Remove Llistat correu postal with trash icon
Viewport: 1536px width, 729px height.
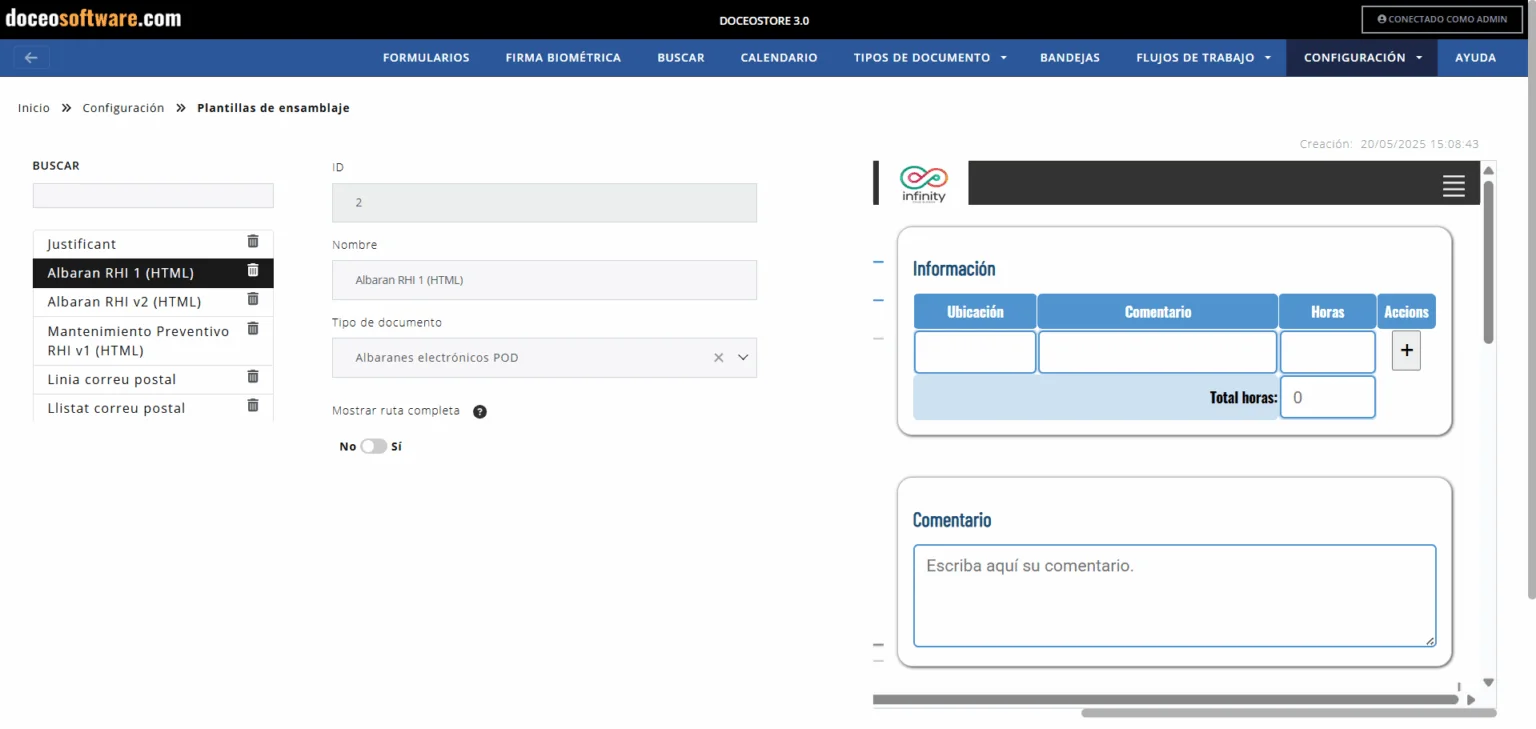[x=253, y=406]
